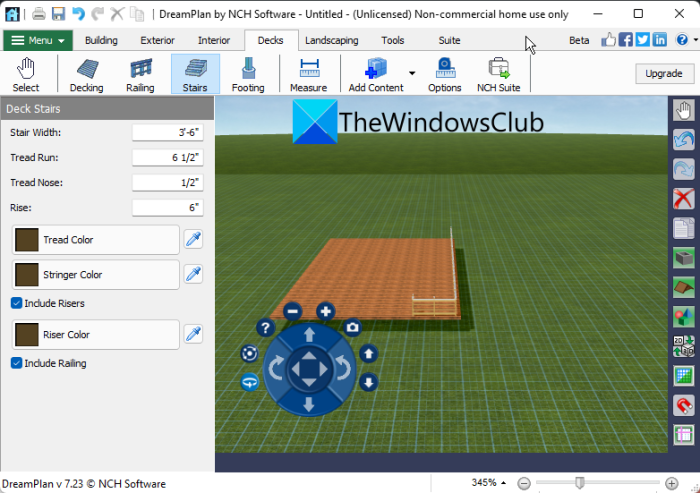Screen dimensions: 700x493
Task: Switch between 2D and 3D view icon
Action: pos(683,346)
